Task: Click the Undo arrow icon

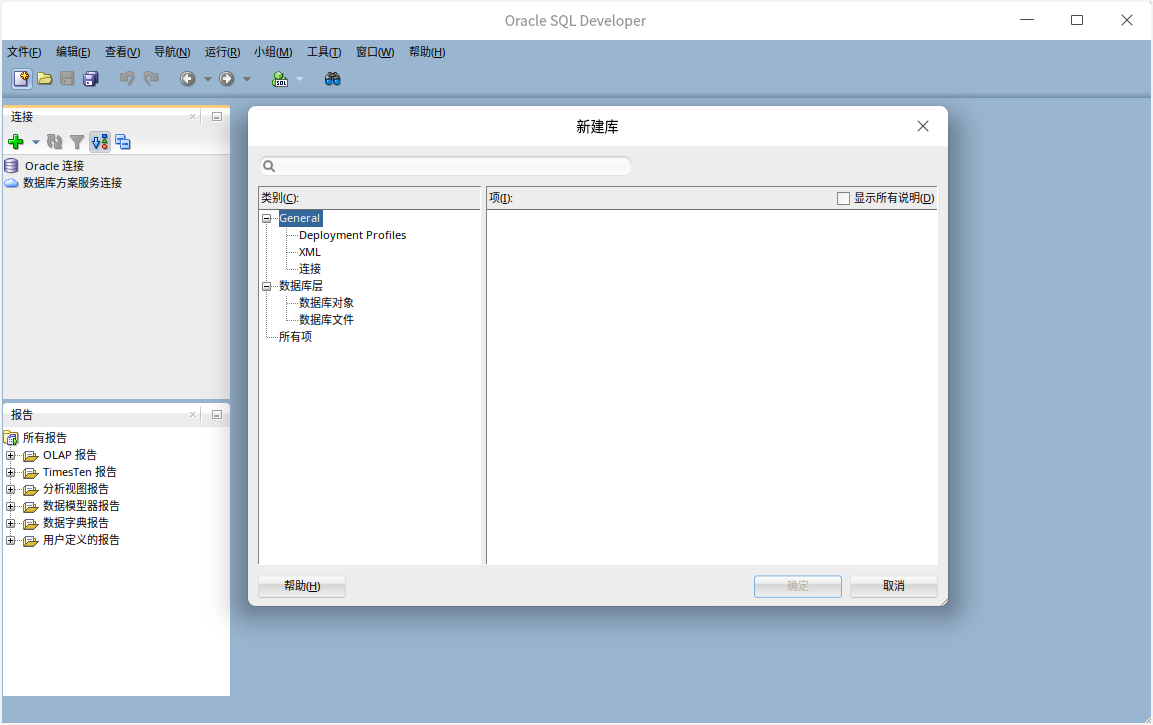Action: pyautogui.click(x=127, y=79)
